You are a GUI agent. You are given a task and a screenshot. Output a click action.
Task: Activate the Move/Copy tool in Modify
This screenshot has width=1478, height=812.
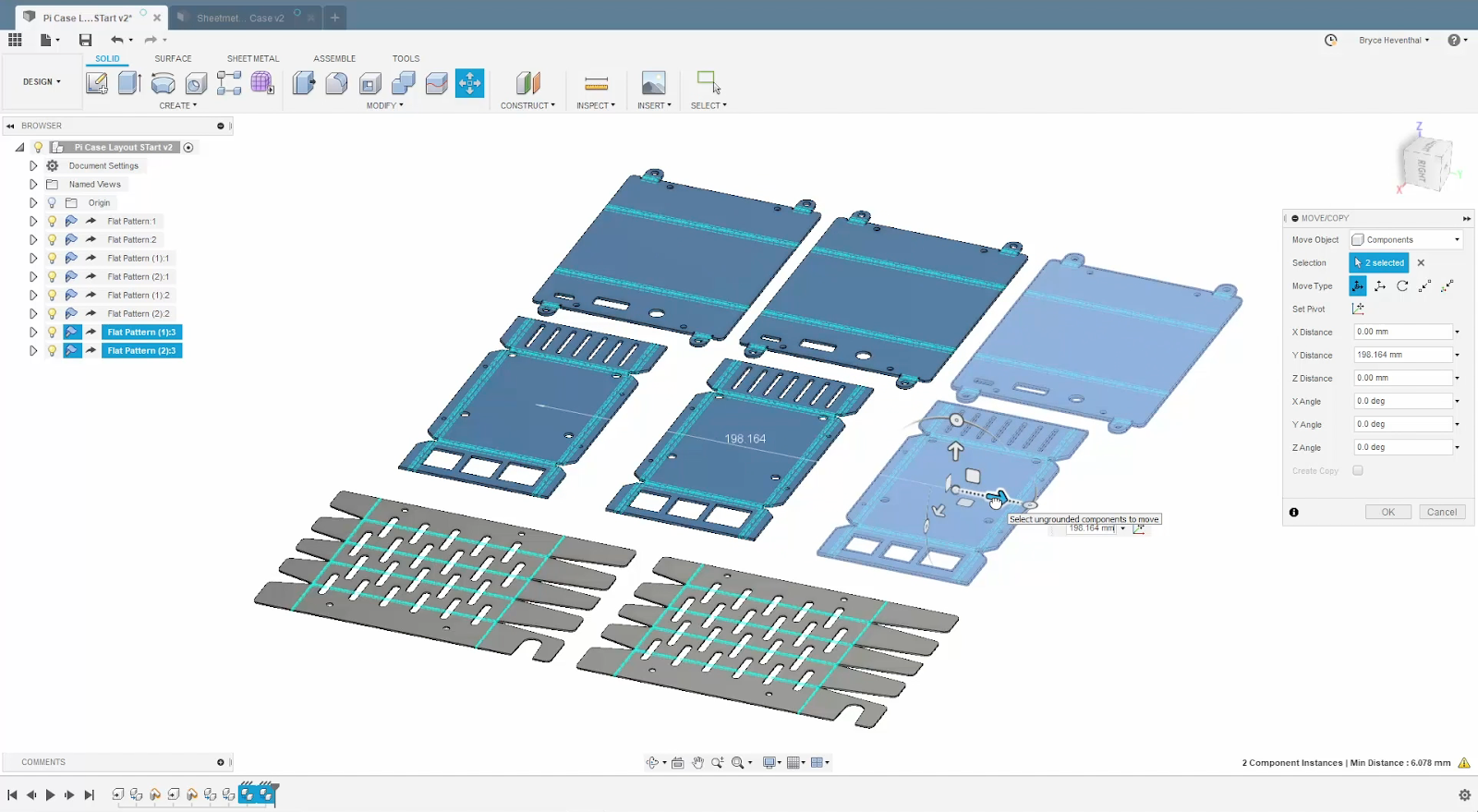click(x=469, y=83)
